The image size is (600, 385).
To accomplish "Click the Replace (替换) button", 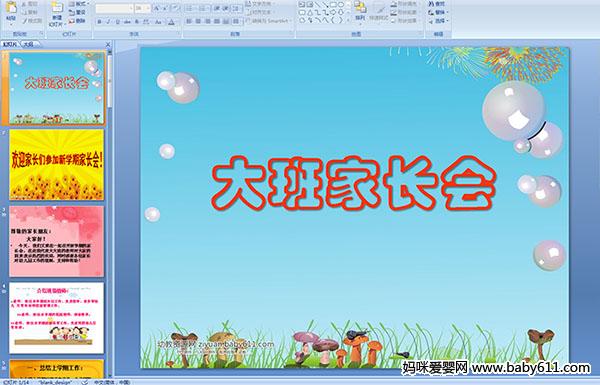I will [437, 12].
